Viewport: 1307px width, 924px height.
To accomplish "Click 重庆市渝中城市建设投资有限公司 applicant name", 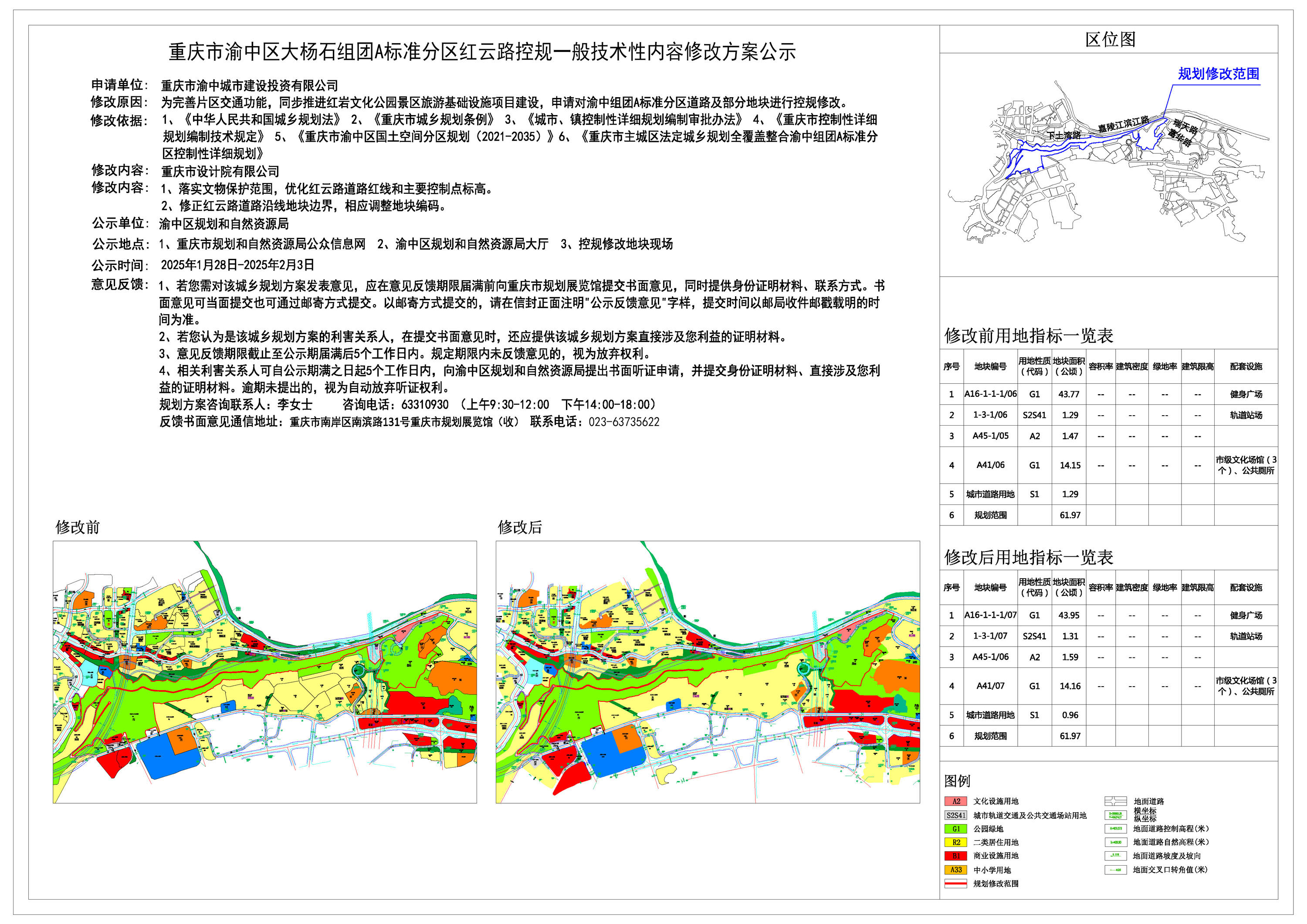I will (249, 86).
